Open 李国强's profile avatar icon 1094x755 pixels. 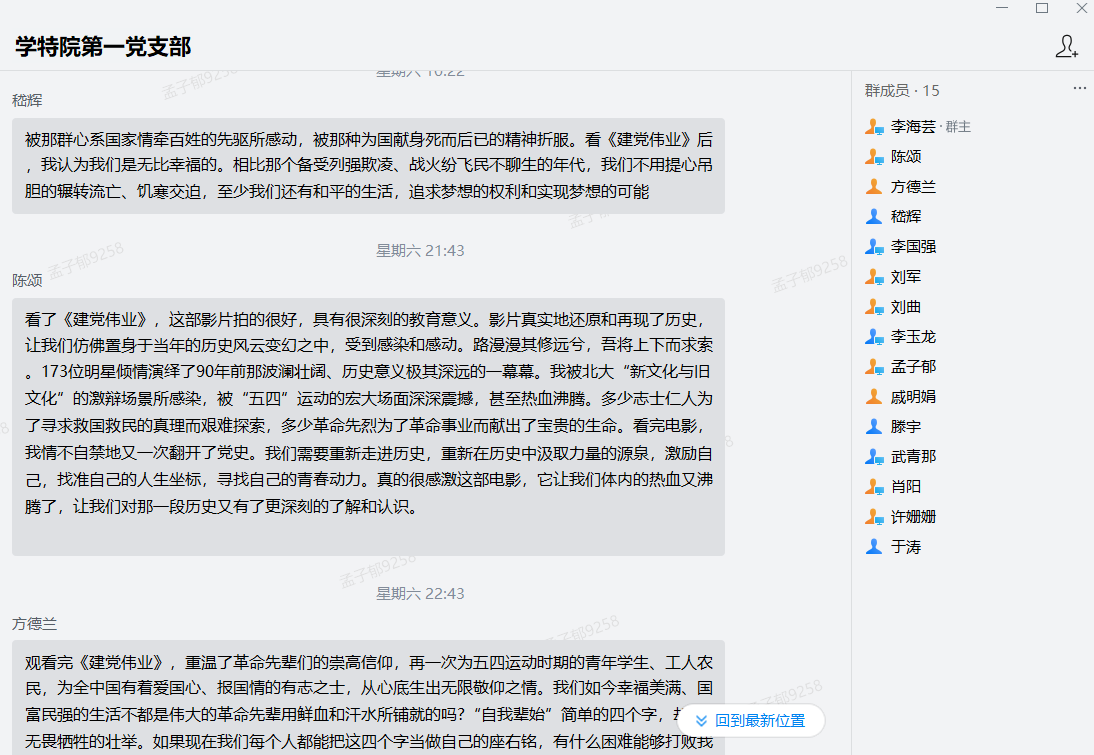tap(874, 247)
